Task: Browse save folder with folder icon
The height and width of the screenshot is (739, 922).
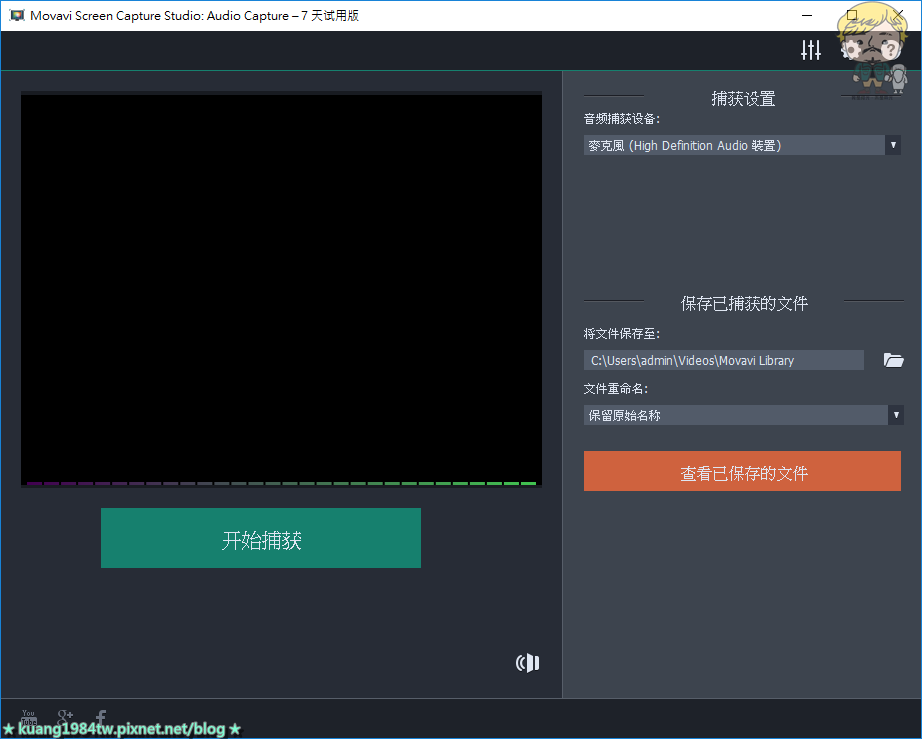Action: [x=893, y=360]
